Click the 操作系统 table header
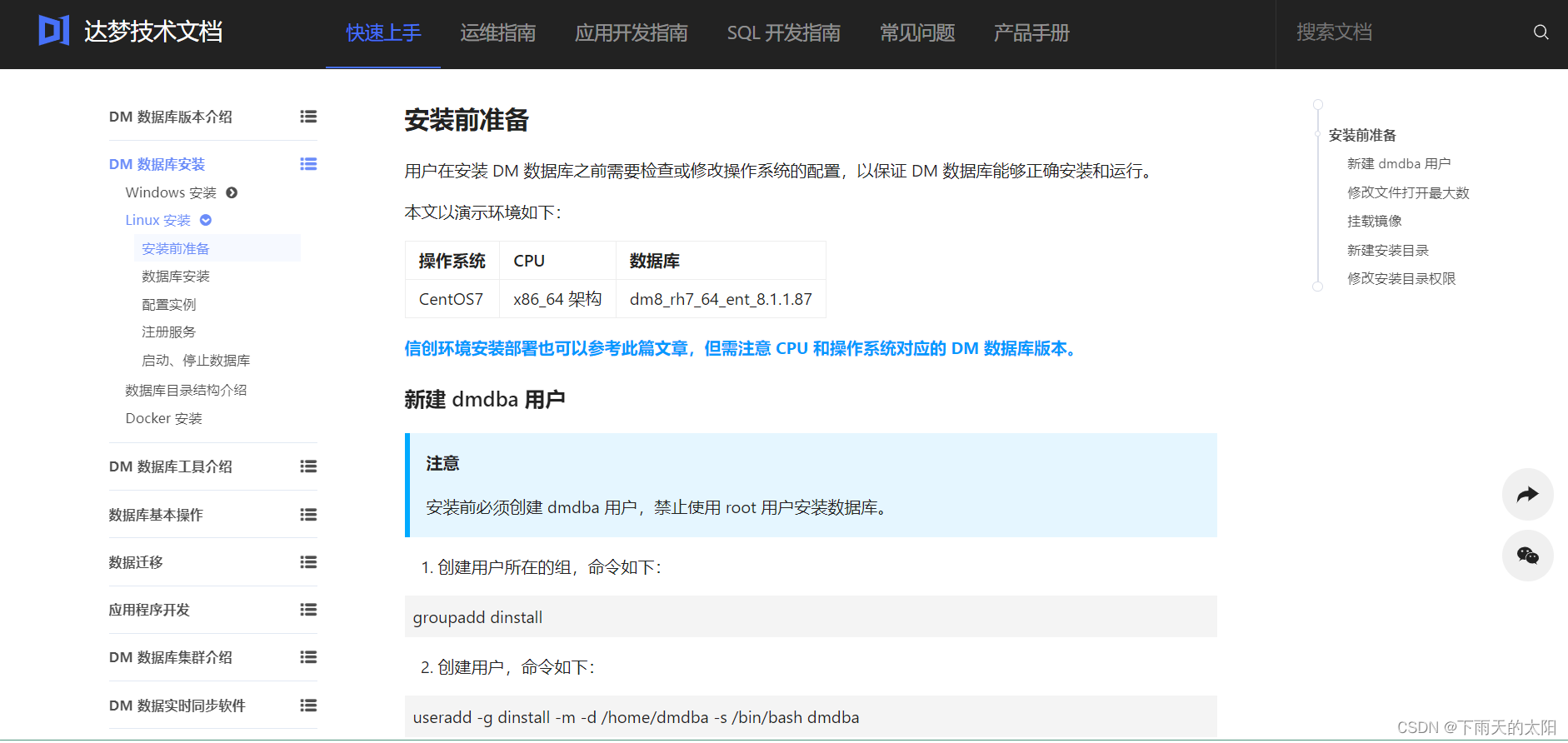The image size is (1568, 743). tap(452, 261)
